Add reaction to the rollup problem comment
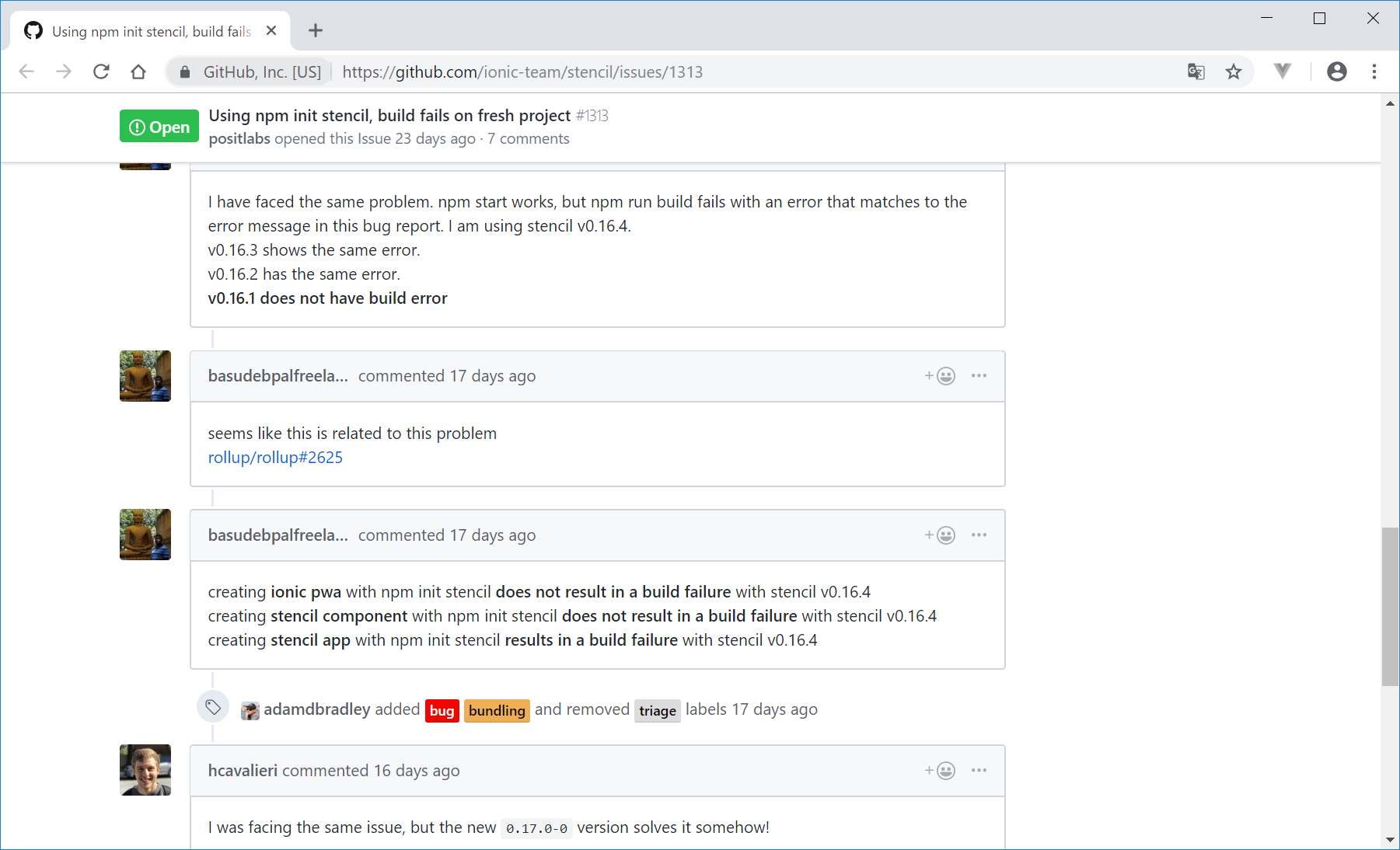 tap(940, 376)
